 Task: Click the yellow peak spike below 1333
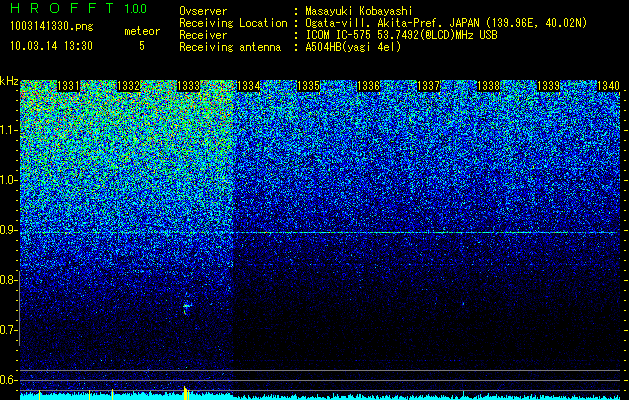(186, 393)
